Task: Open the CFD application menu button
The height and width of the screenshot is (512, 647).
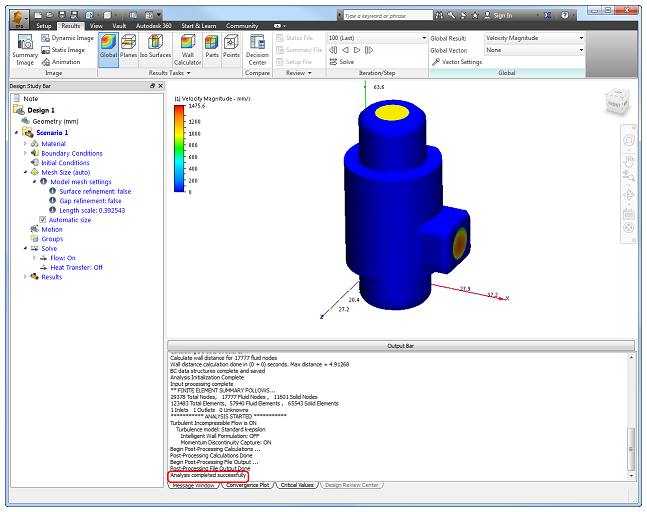Action: 19,19
